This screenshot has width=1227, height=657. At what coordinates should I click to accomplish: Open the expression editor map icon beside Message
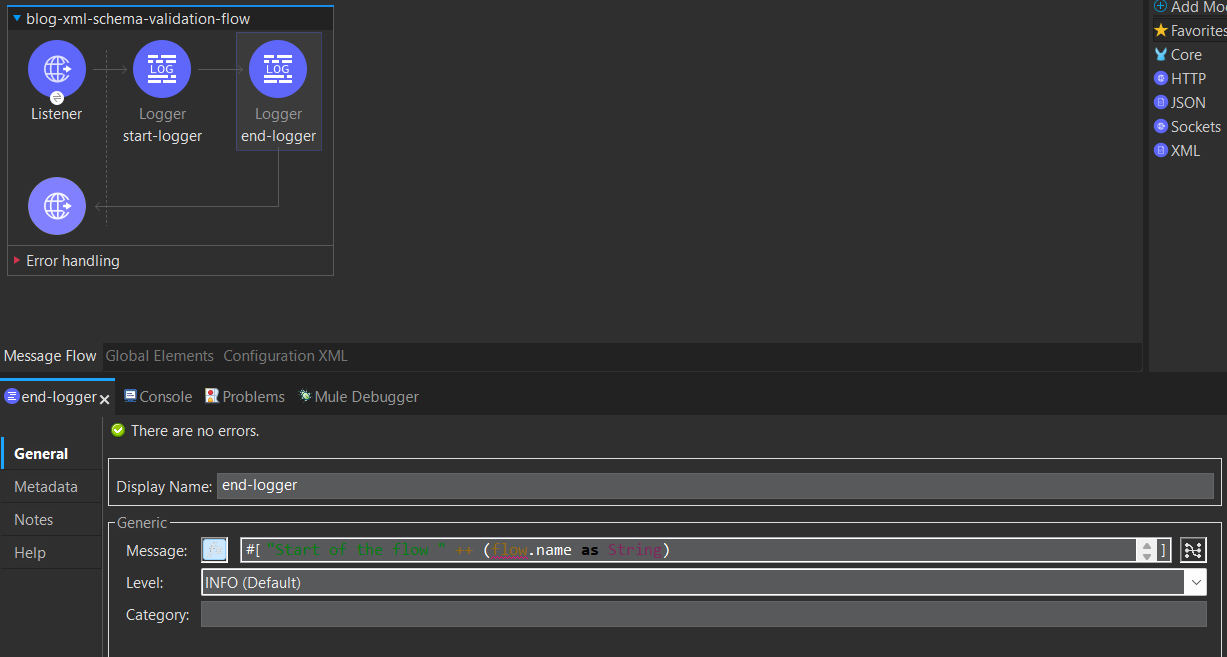tap(1193, 550)
